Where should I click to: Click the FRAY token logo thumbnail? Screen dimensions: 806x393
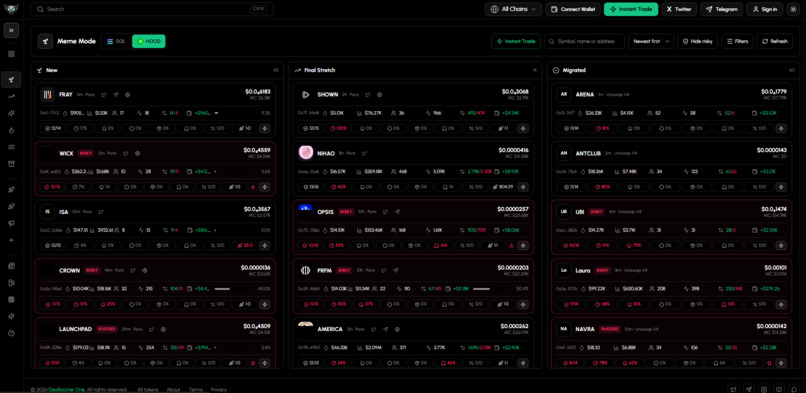47,95
